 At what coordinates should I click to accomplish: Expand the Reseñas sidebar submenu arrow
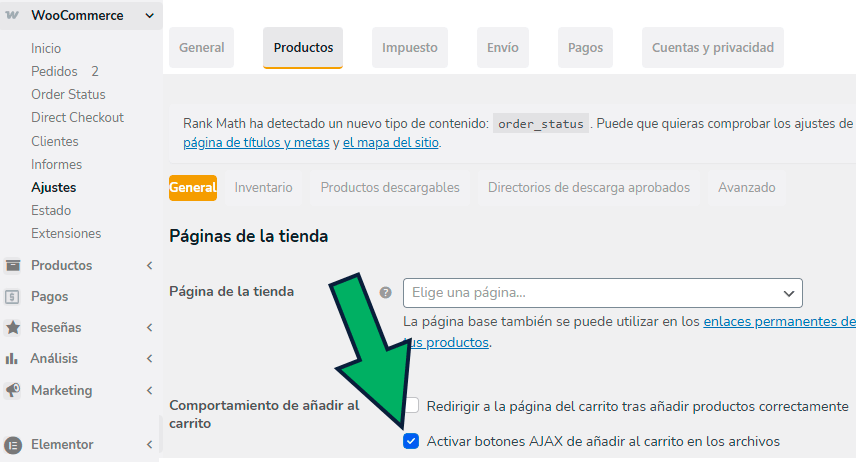[x=149, y=328]
